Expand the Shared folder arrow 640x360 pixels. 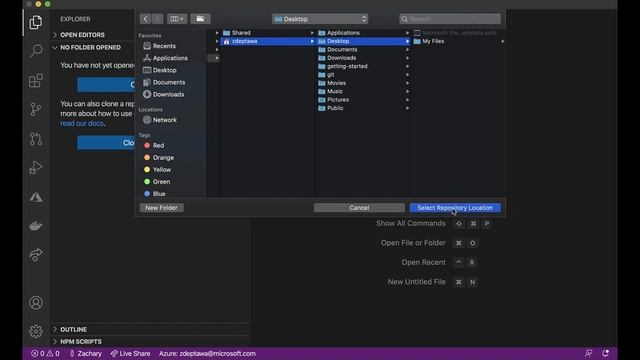(312, 33)
